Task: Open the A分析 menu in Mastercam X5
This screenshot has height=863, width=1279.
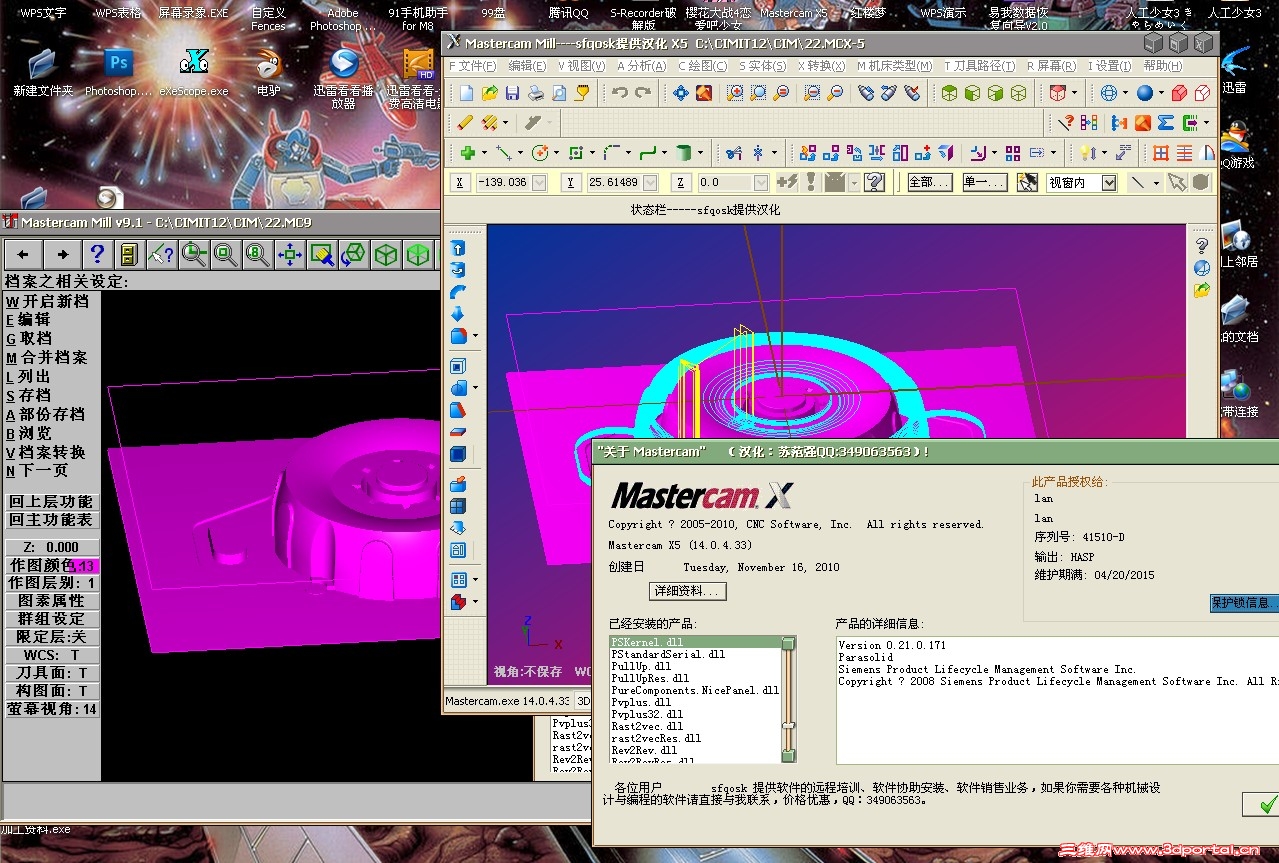Action: (641, 66)
